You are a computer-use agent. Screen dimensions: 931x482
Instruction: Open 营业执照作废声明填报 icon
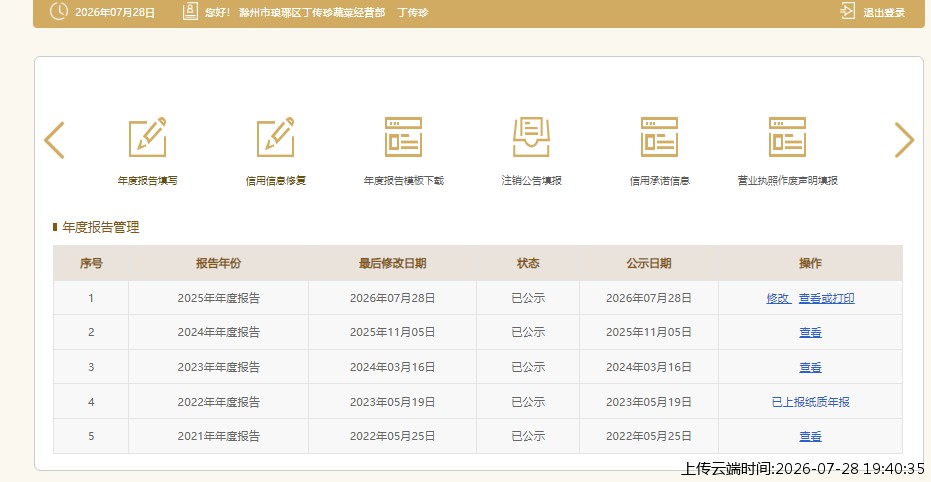787,137
